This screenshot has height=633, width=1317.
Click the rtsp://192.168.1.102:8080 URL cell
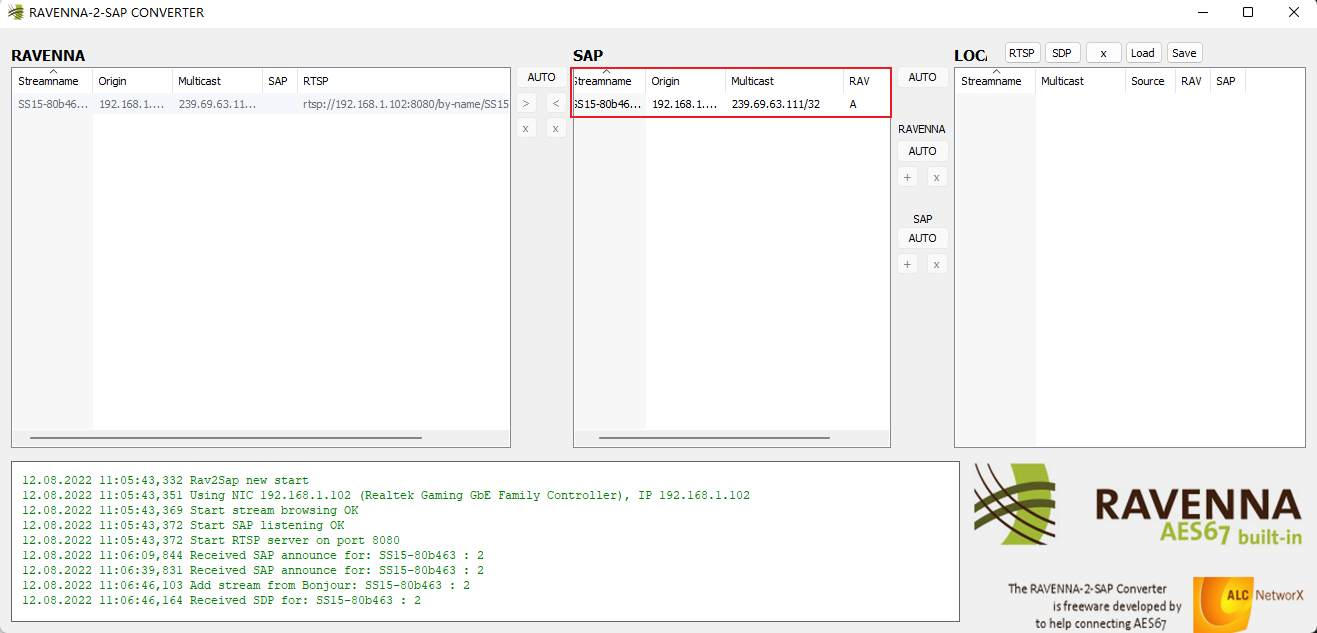[405, 104]
